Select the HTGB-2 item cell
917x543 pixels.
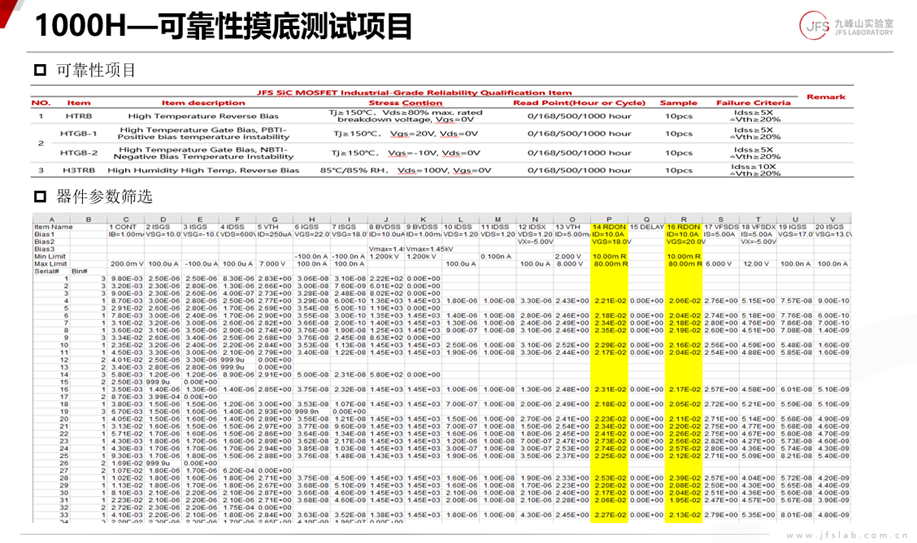pyautogui.click(x=78, y=153)
